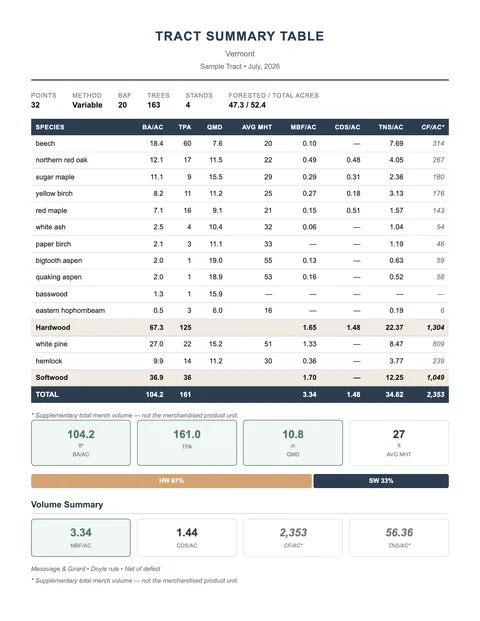The width and height of the screenshot is (480, 621).
Task: Click TOTAL CF/AC value '2,353' in table
Action: click(435, 394)
